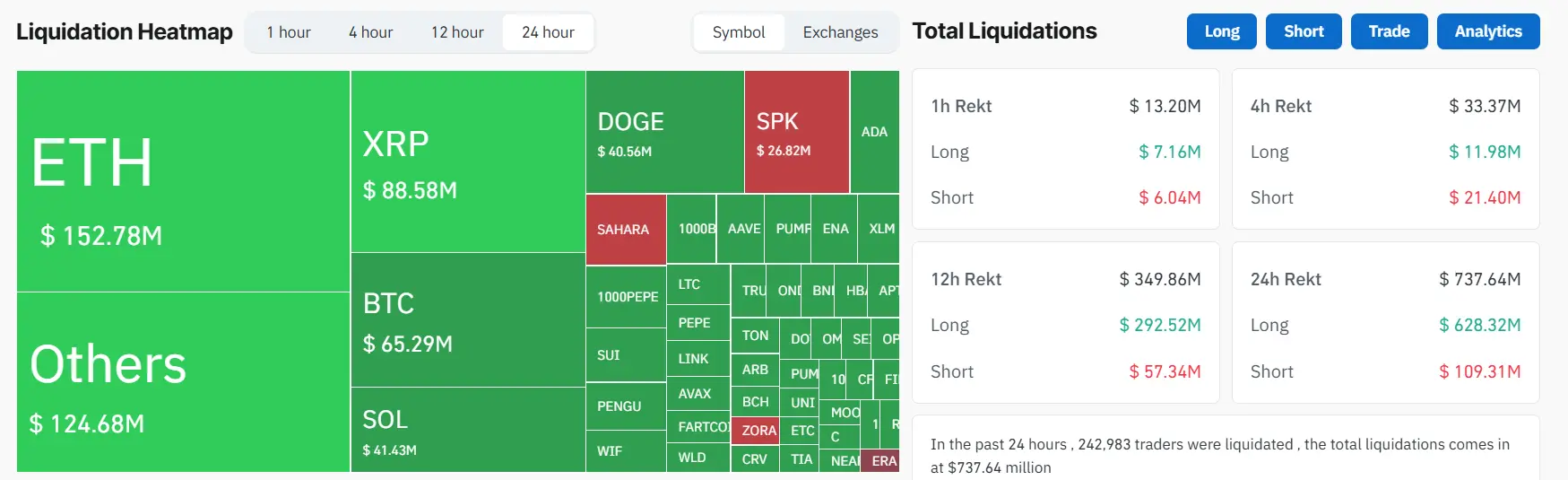Click the BTC heatmap block
Image resolution: width=1568 pixels, height=480 pixels.
(x=468, y=320)
